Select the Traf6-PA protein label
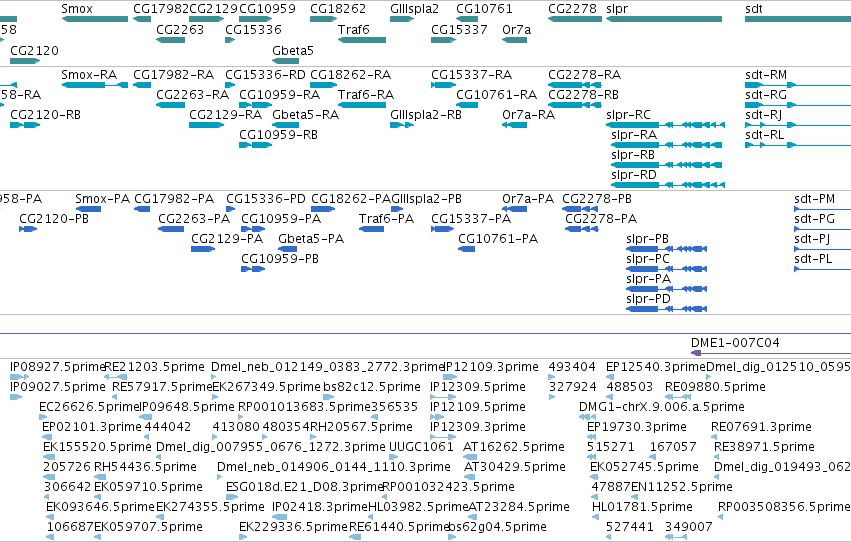 pos(386,219)
